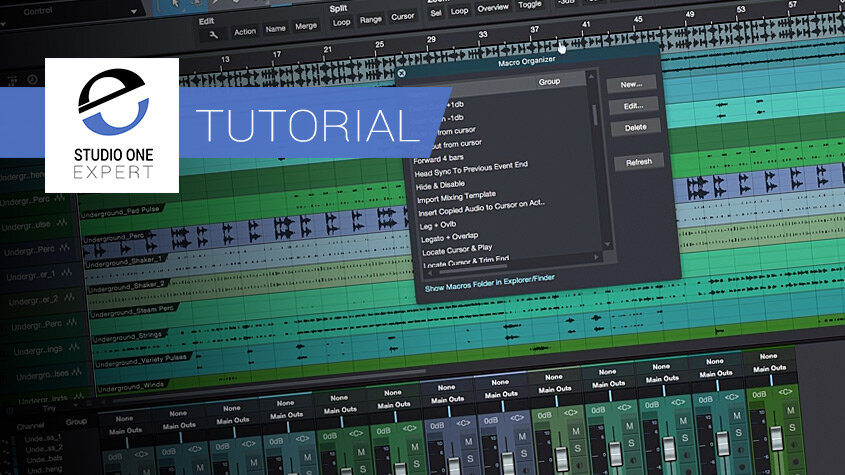This screenshot has width=845, height=475.
Task: Mute the second mixer channel from right
Action: (x=737, y=416)
